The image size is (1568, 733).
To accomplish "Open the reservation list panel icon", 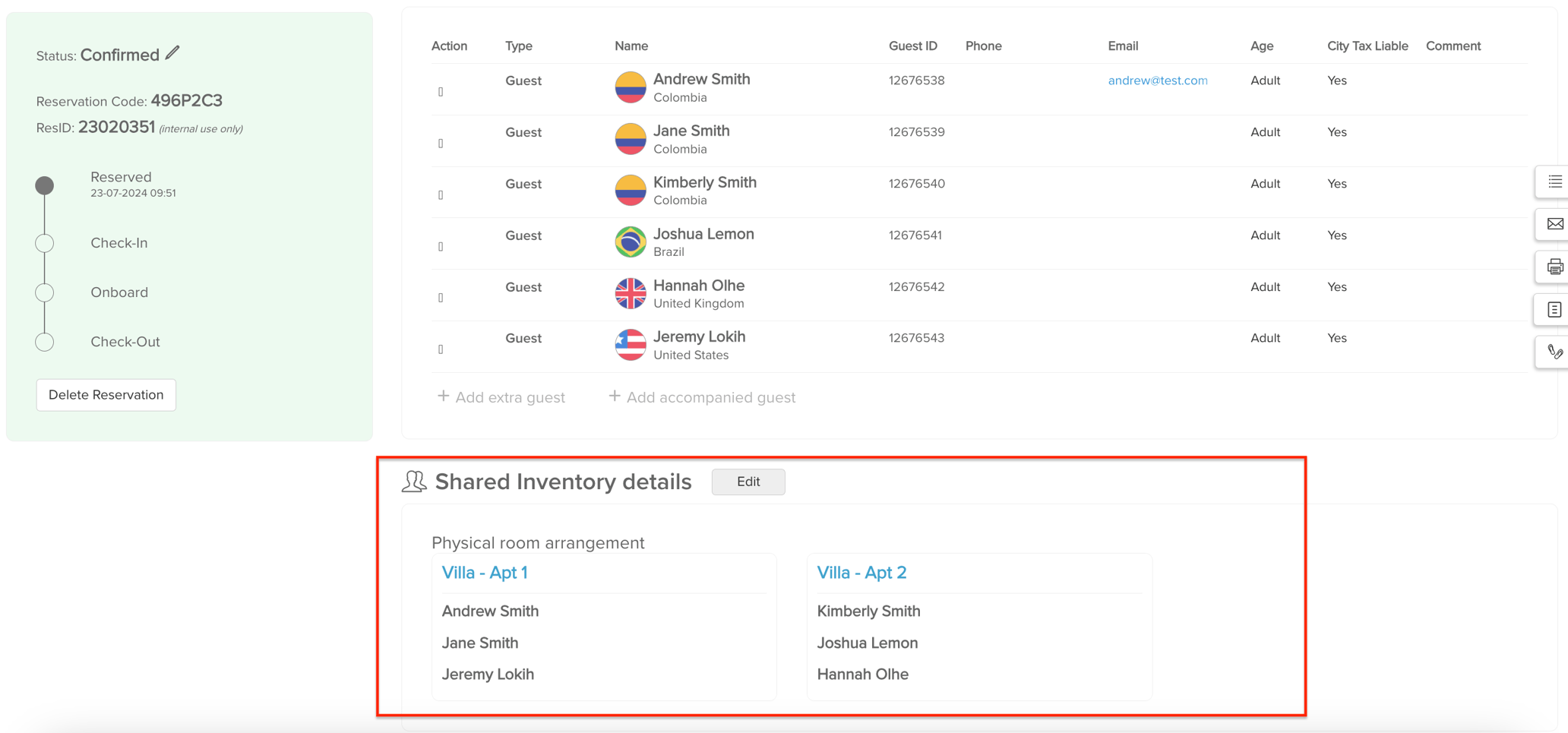I will [1555, 182].
